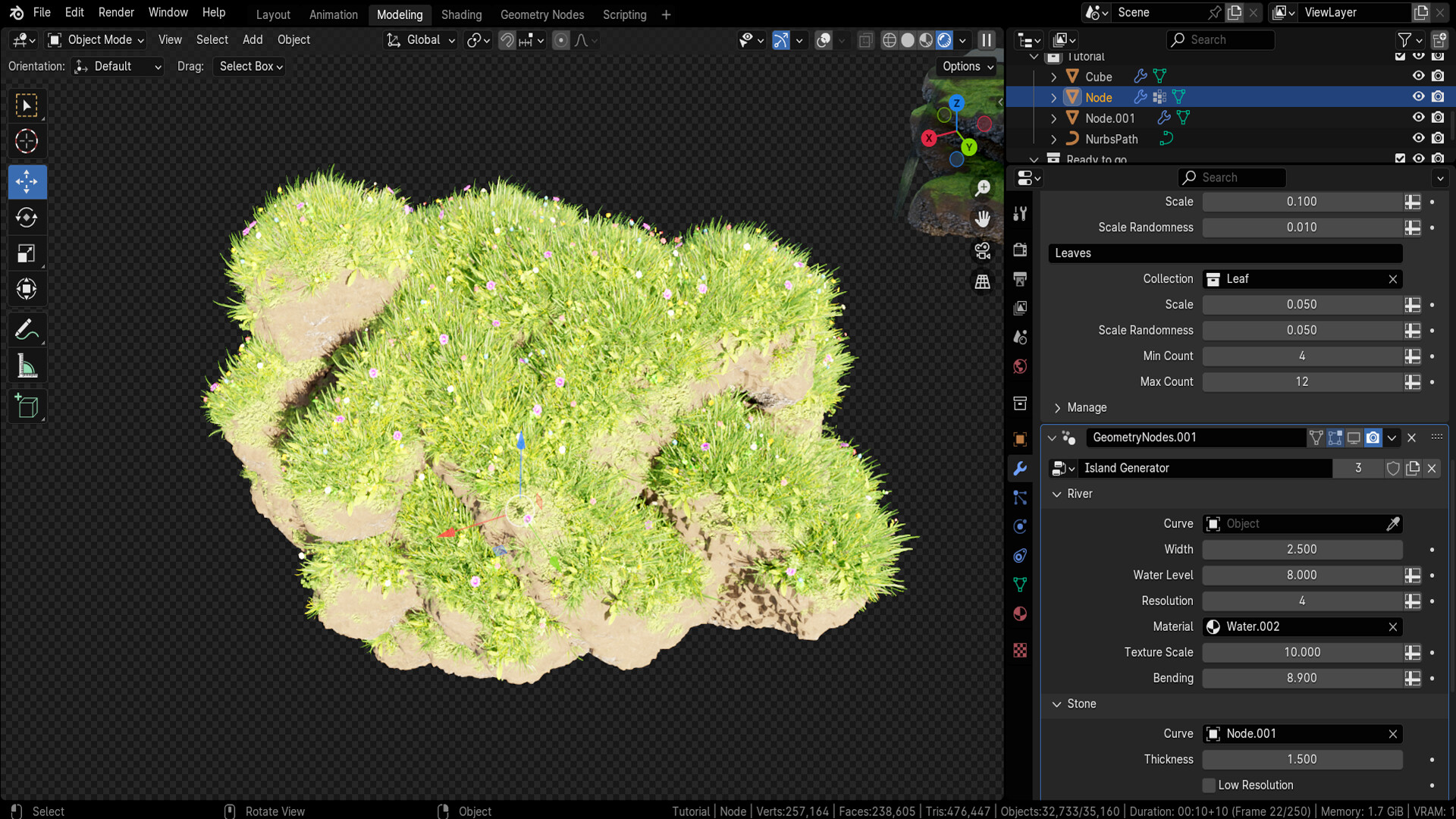Disable render visibility for Node.001
1456x819 pixels.
1438,118
